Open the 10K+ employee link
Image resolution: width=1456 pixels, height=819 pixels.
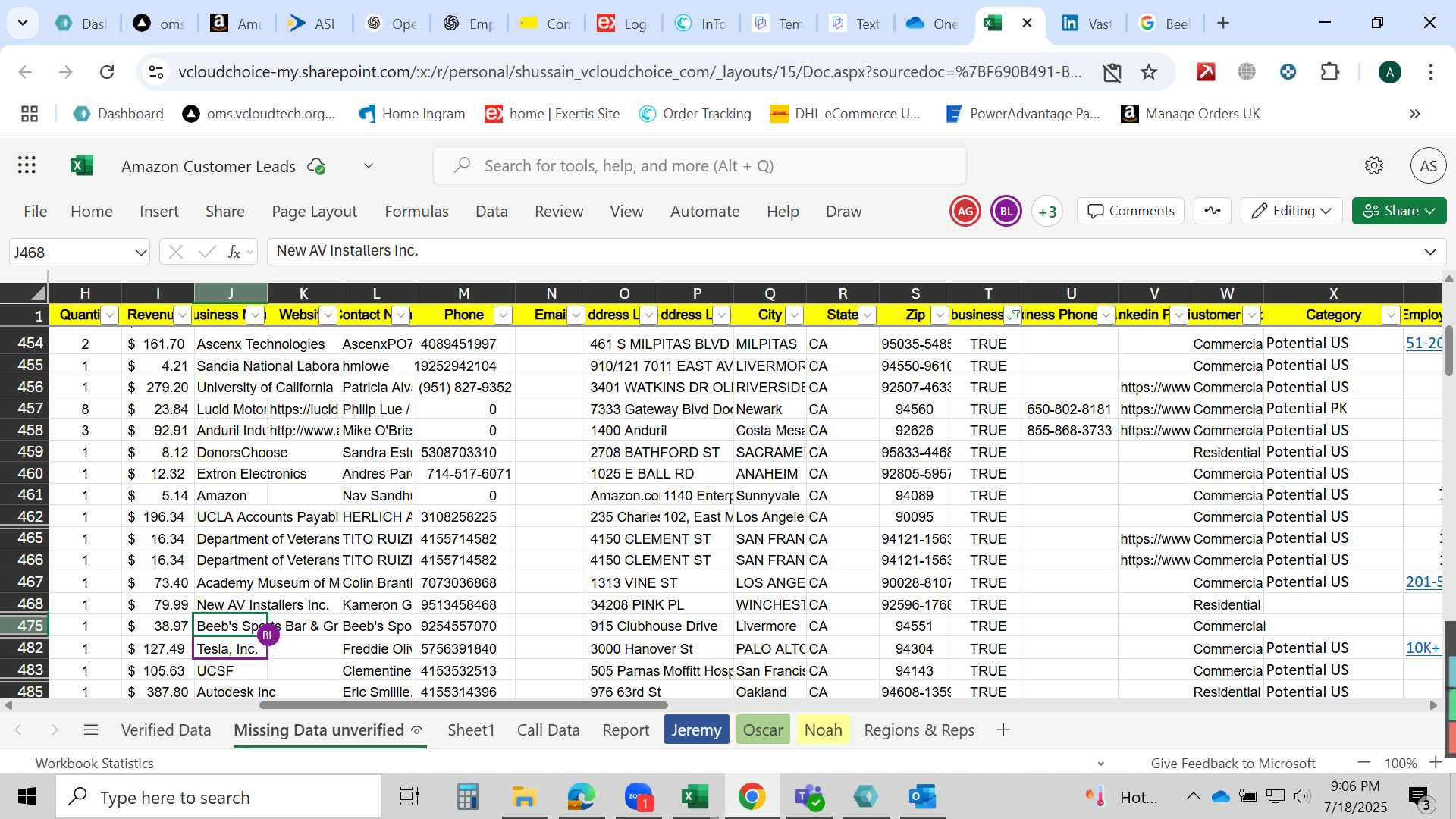pyautogui.click(x=1423, y=648)
